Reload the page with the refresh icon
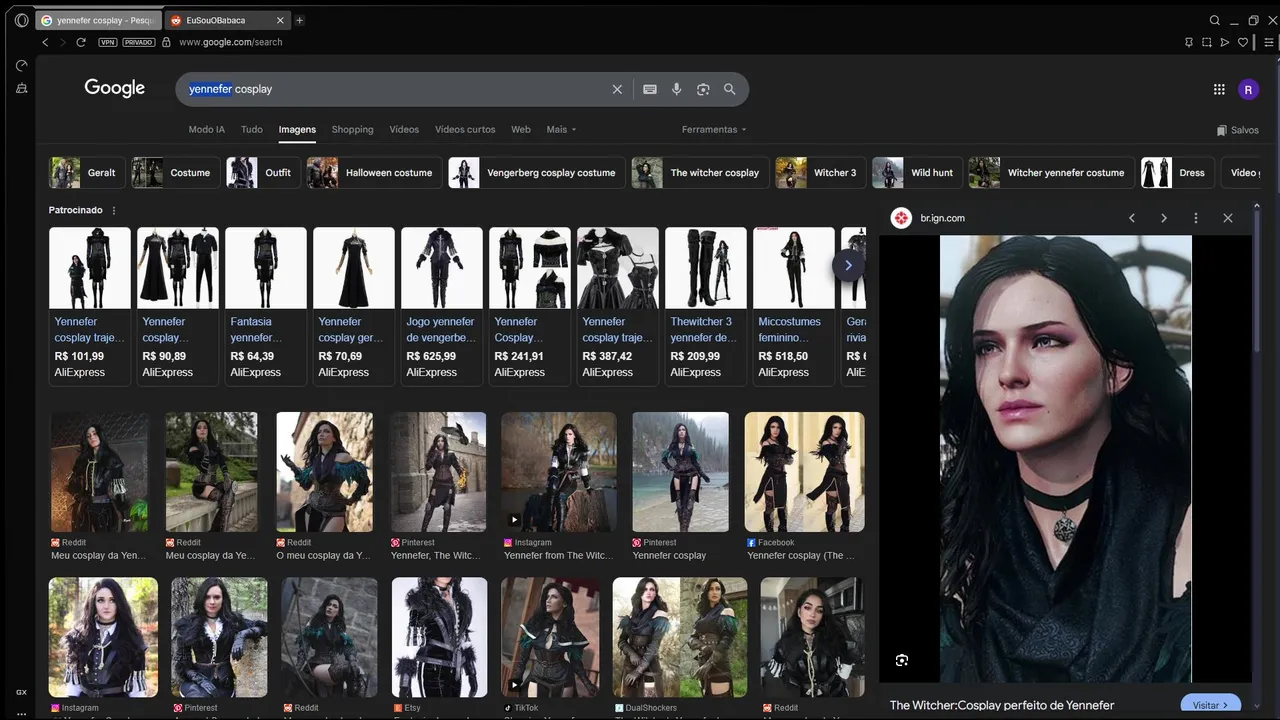 pyautogui.click(x=81, y=42)
